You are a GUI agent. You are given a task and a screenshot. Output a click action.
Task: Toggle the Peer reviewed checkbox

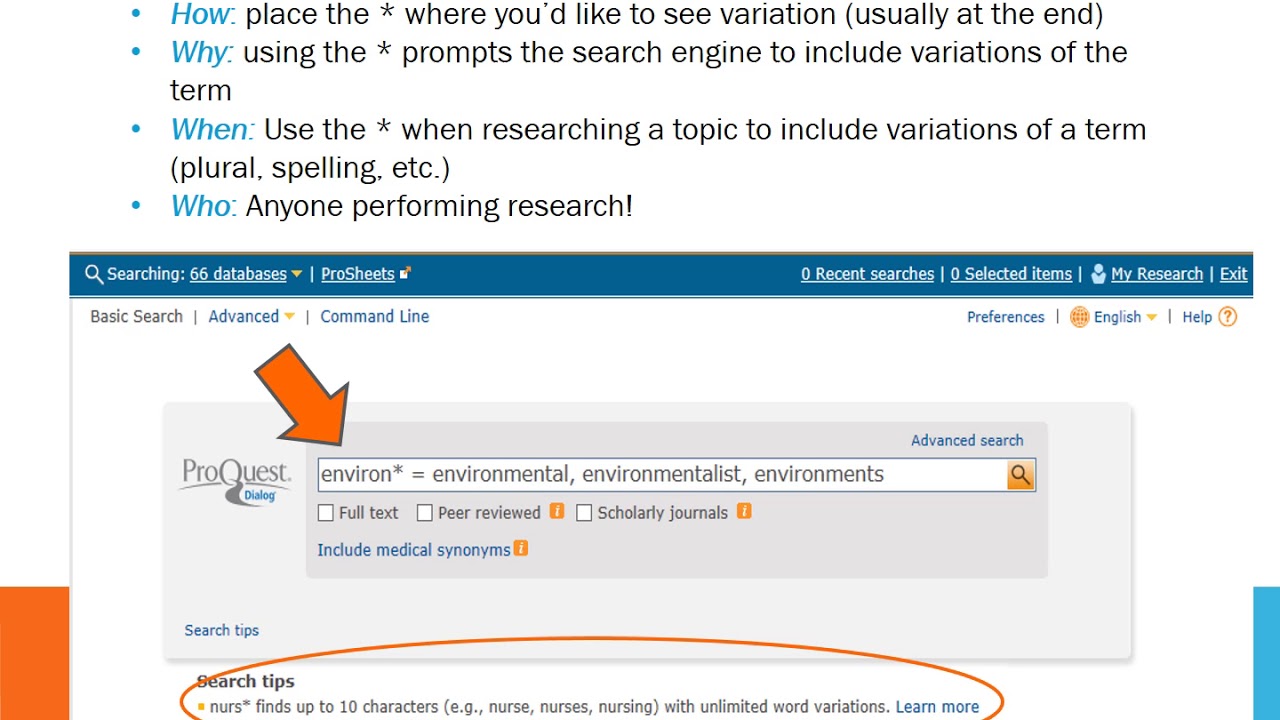tap(425, 513)
